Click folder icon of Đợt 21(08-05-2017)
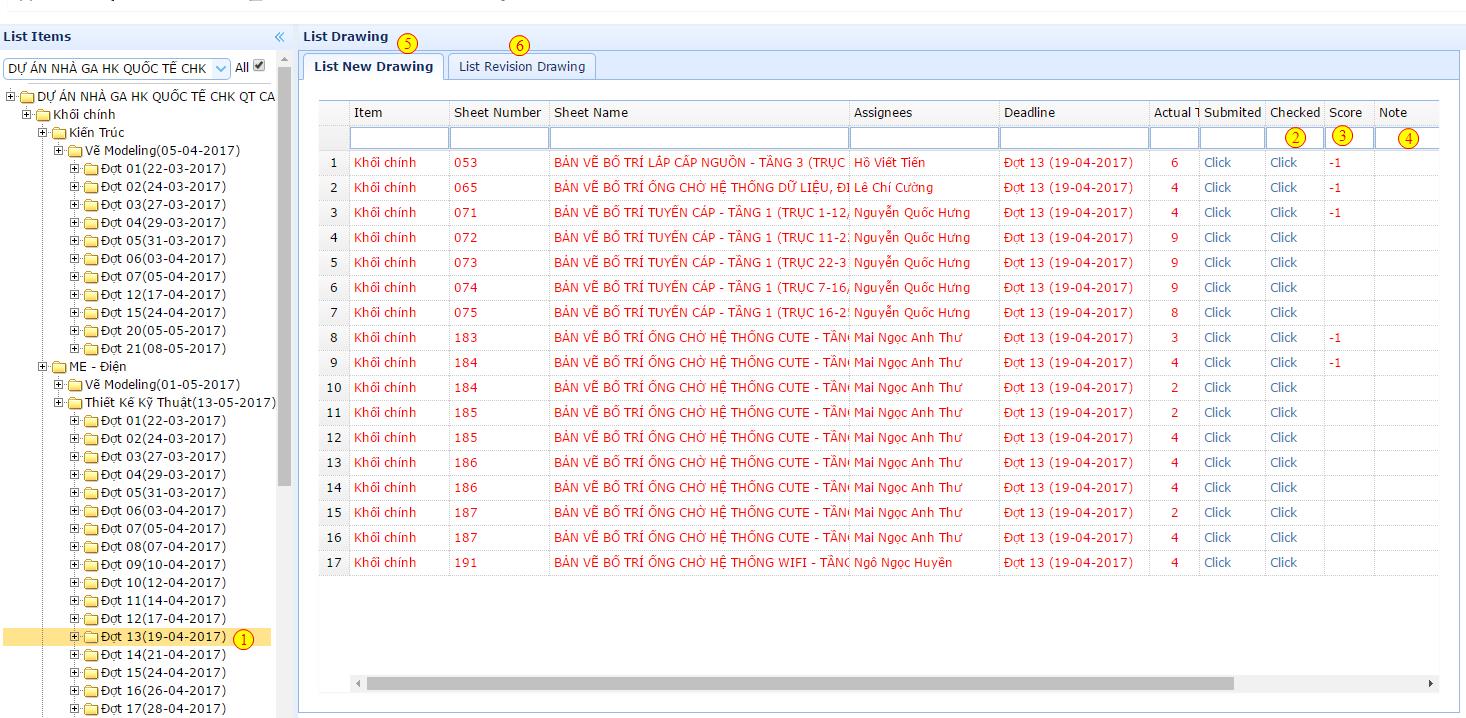1466x718 pixels. tap(91, 349)
